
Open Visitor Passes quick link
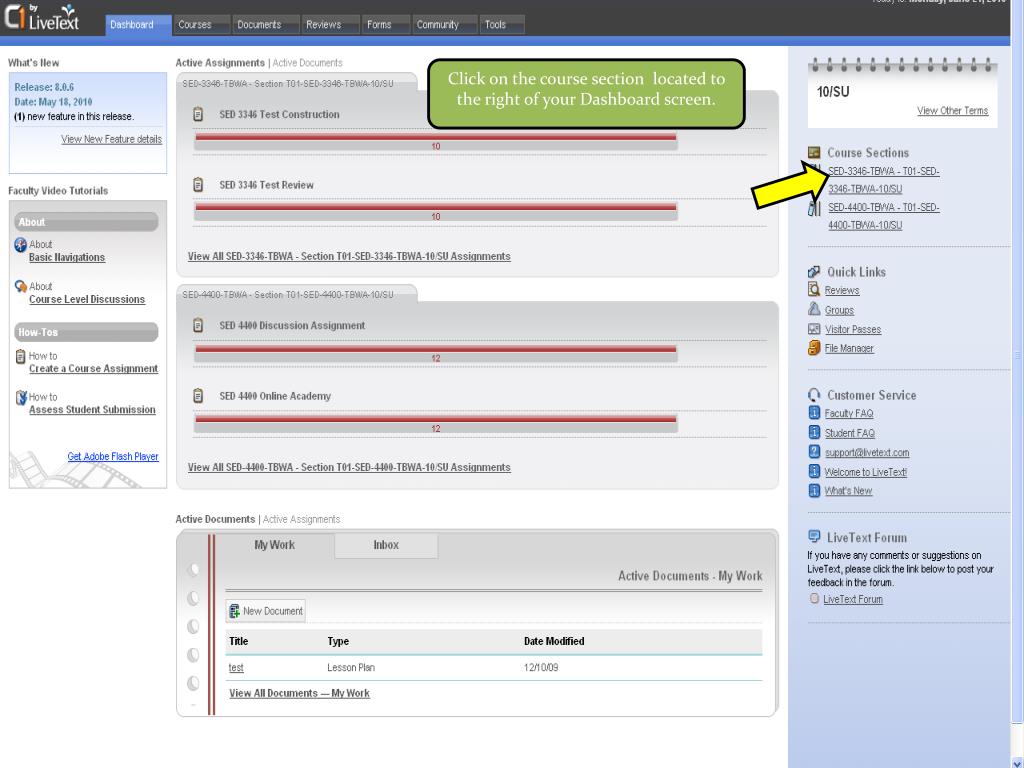(853, 329)
